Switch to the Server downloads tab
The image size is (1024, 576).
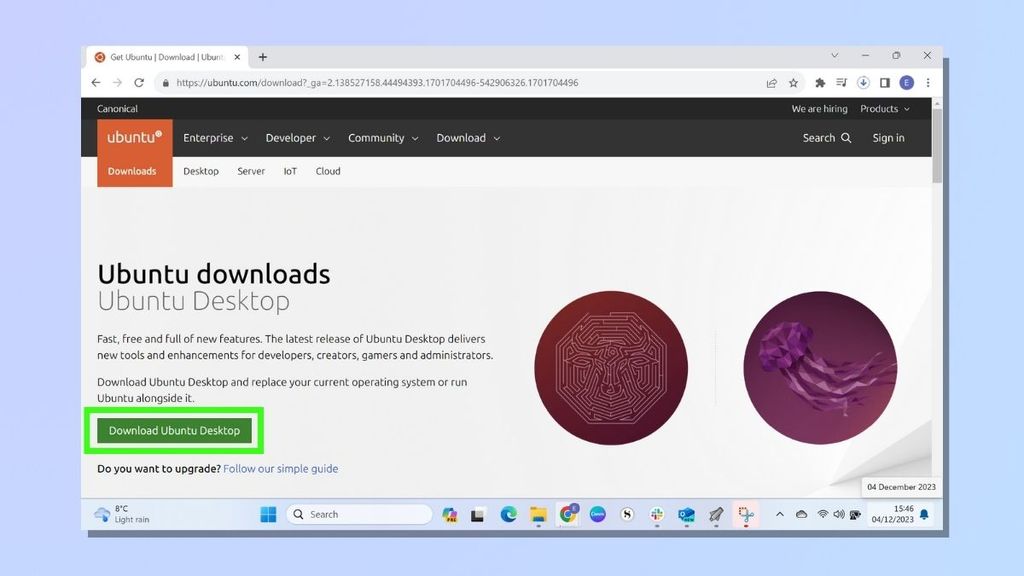pyautogui.click(x=250, y=171)
